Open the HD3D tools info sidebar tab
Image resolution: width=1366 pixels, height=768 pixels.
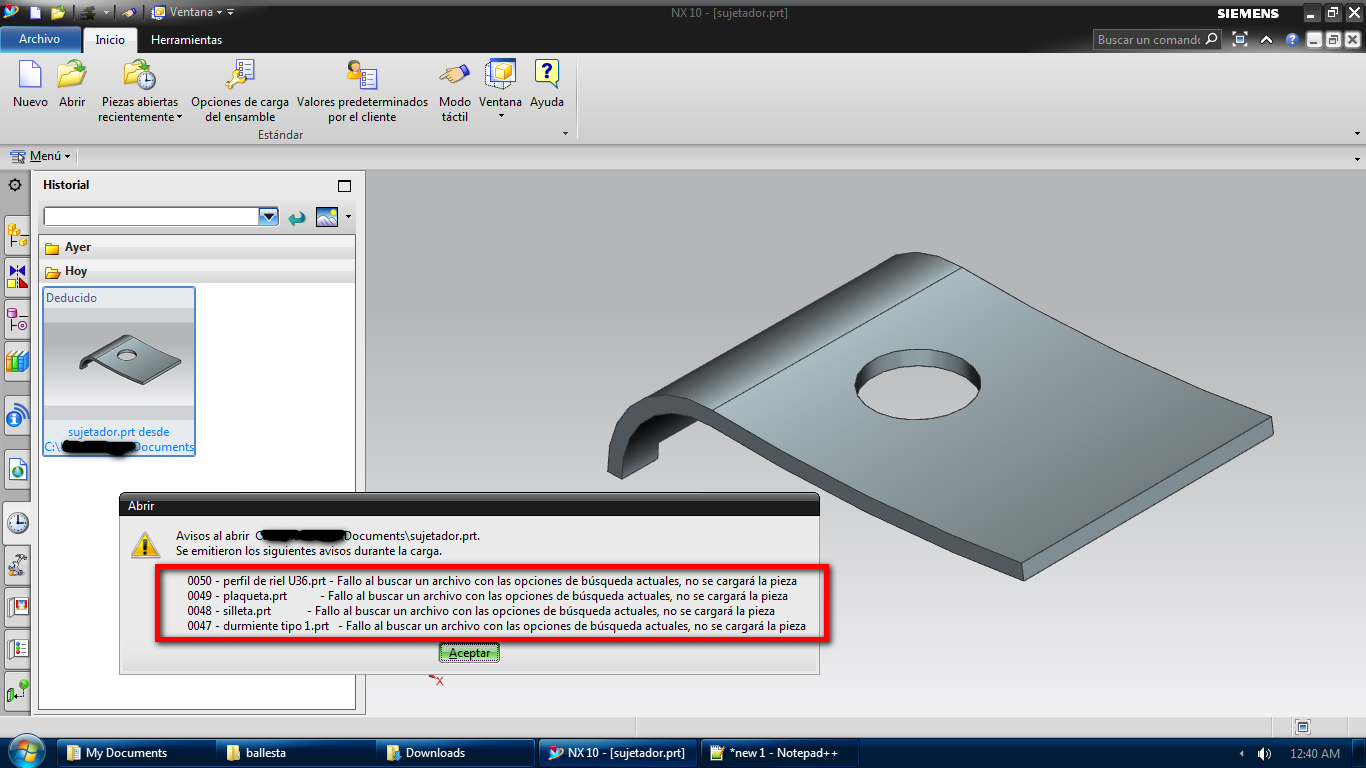(x=17, y=416)
